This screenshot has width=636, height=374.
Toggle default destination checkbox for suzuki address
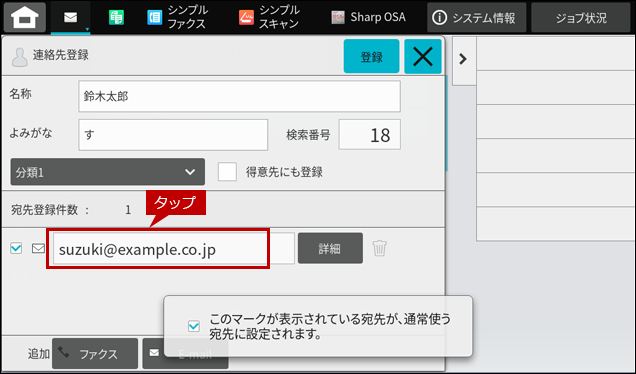(x=16, y=248)
